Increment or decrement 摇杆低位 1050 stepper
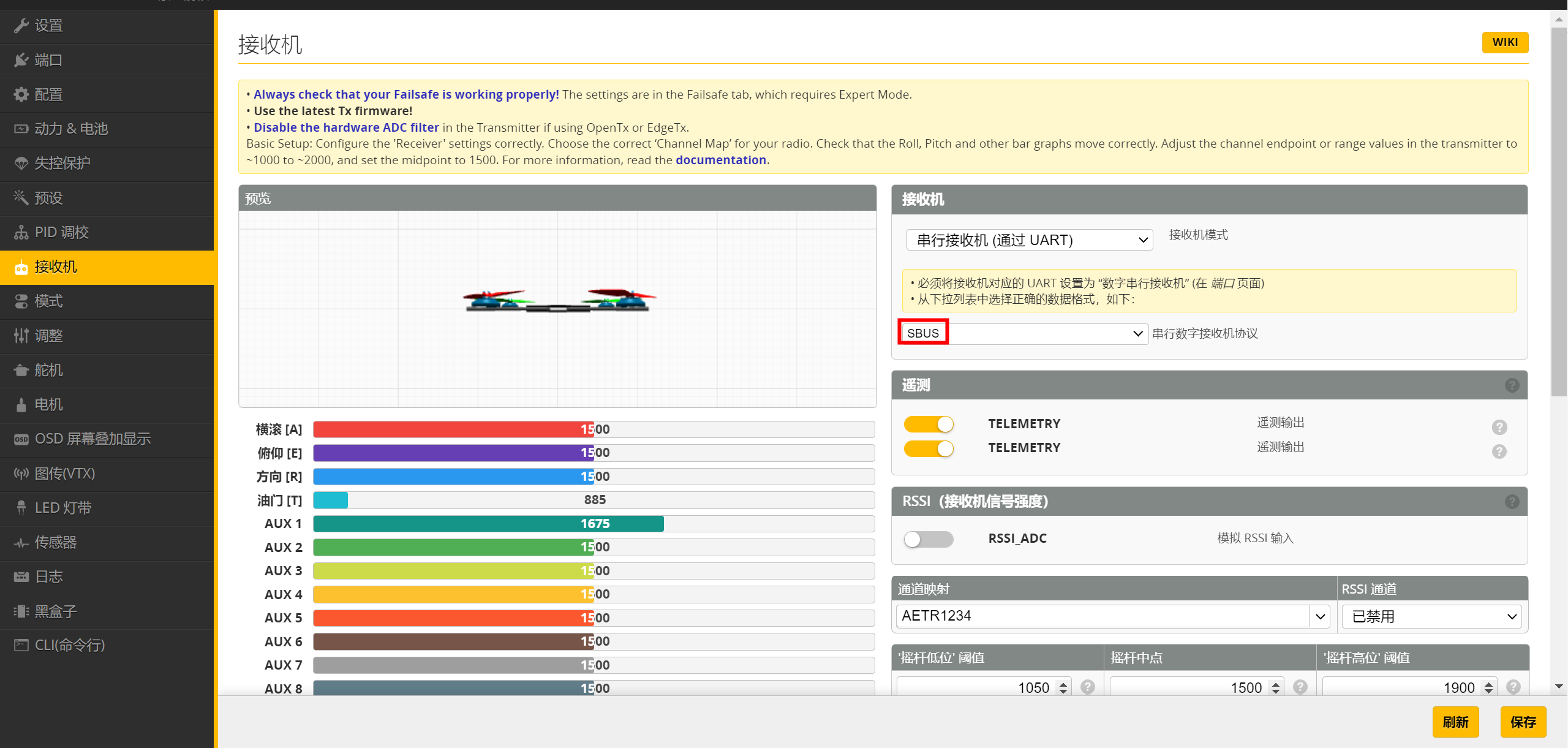 1063,687
